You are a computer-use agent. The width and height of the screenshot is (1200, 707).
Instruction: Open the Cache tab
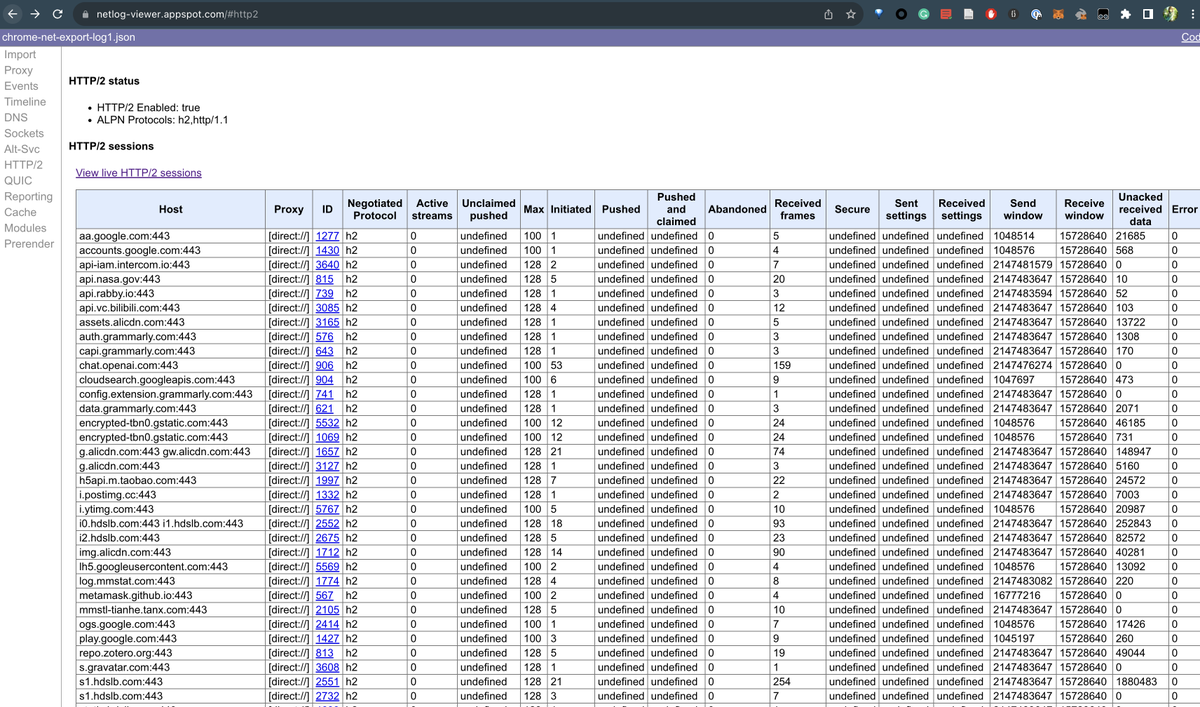tap(20, 212)
